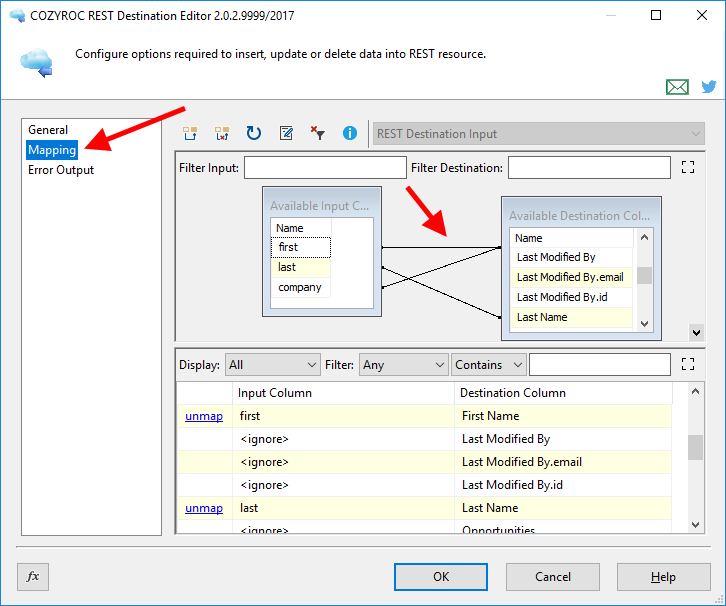The width and height of the screenshot is (726, 606).
Task: Click the Cancel button
Action: click(x=552, y=576)
